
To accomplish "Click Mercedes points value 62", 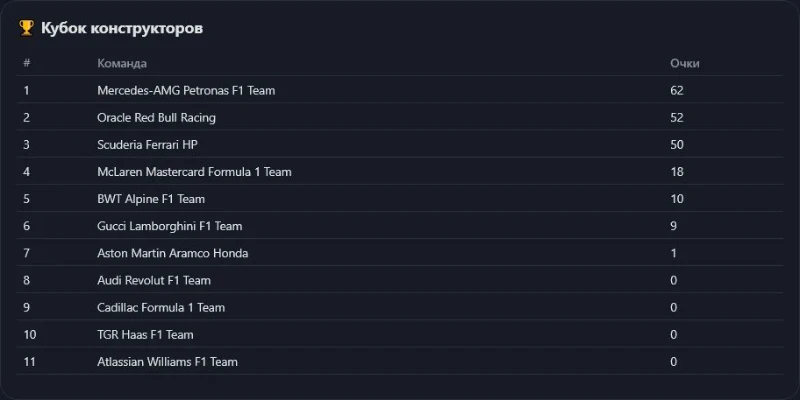I will coord(677,91).
